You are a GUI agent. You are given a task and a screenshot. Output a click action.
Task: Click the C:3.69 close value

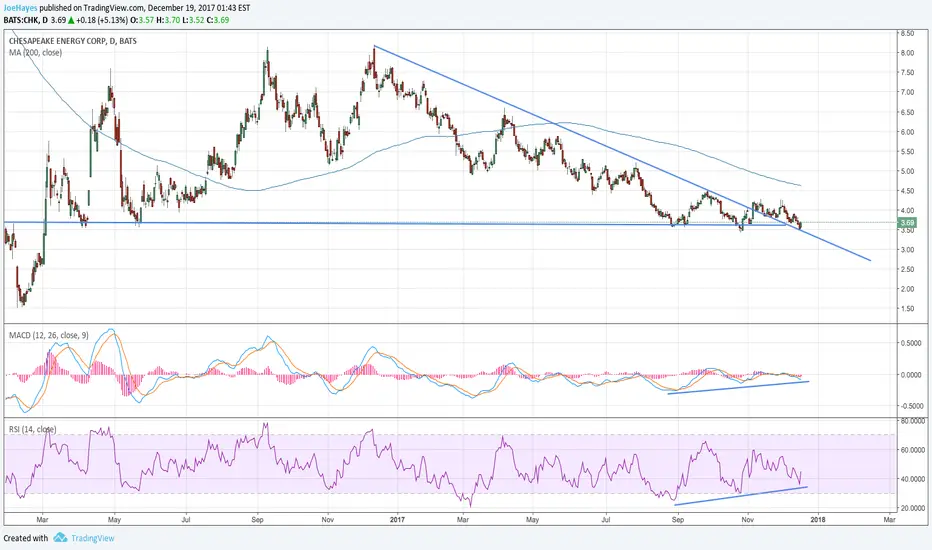[218, 20]
